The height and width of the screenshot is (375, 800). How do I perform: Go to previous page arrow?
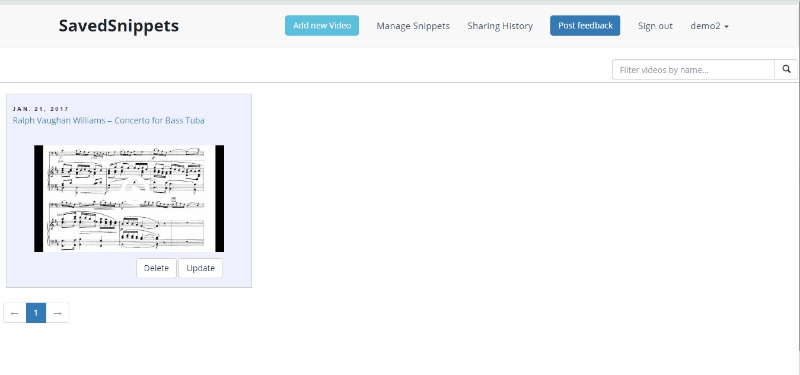click(15, 313)
